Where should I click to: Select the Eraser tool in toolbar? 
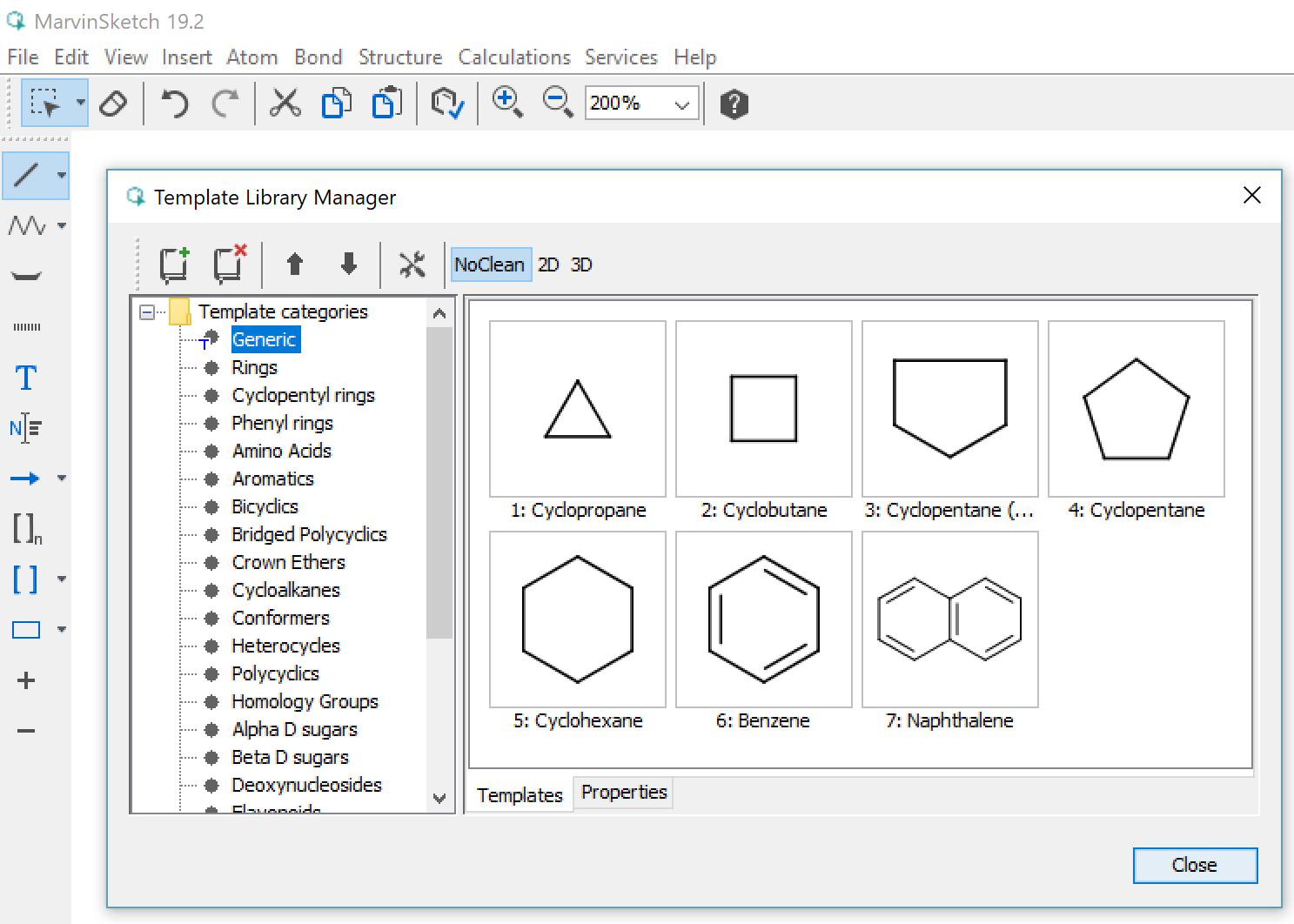coord(114,104)
